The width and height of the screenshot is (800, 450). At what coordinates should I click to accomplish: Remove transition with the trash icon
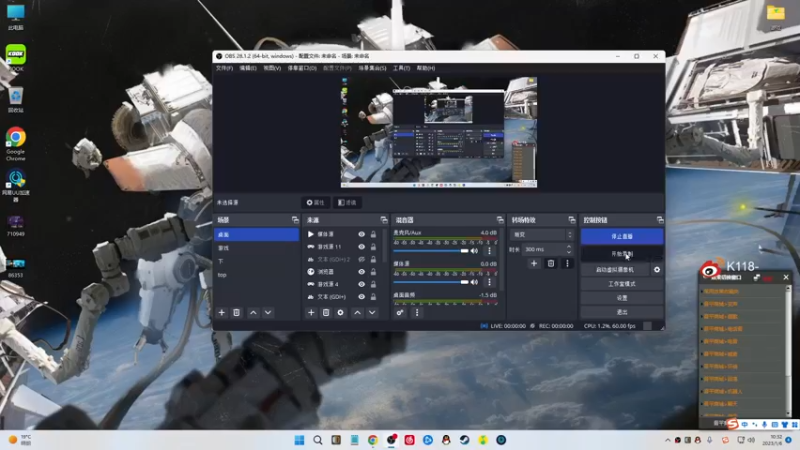coord(551,263)
